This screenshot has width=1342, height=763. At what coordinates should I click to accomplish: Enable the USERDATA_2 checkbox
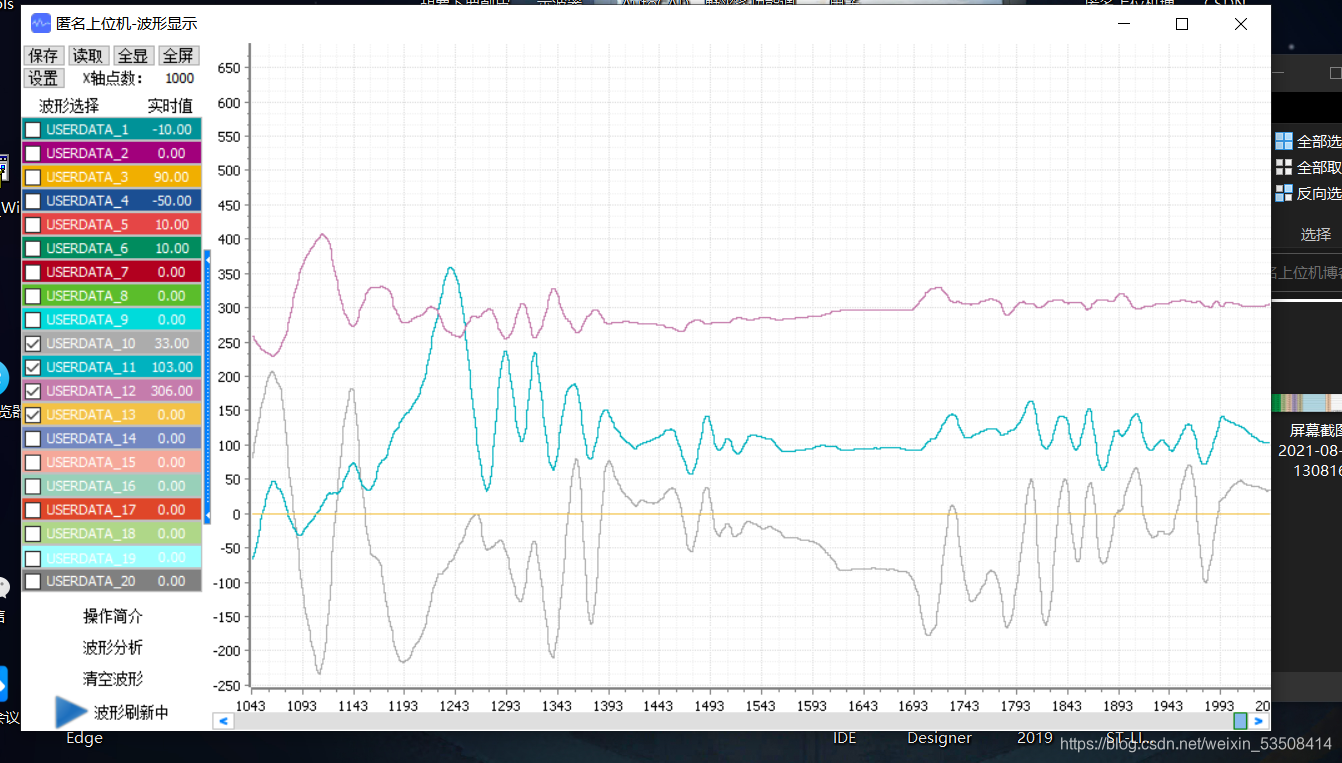(33, 153)
